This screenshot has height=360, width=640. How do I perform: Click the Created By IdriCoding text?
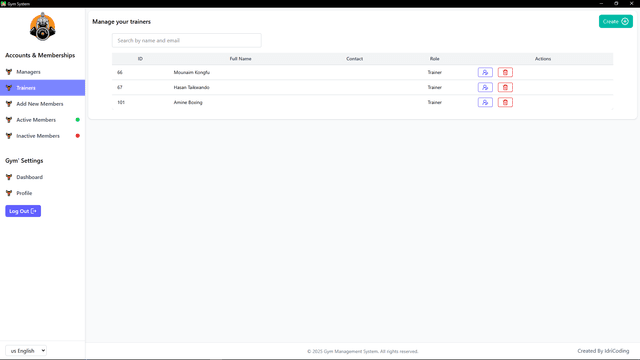click(603, 351)
